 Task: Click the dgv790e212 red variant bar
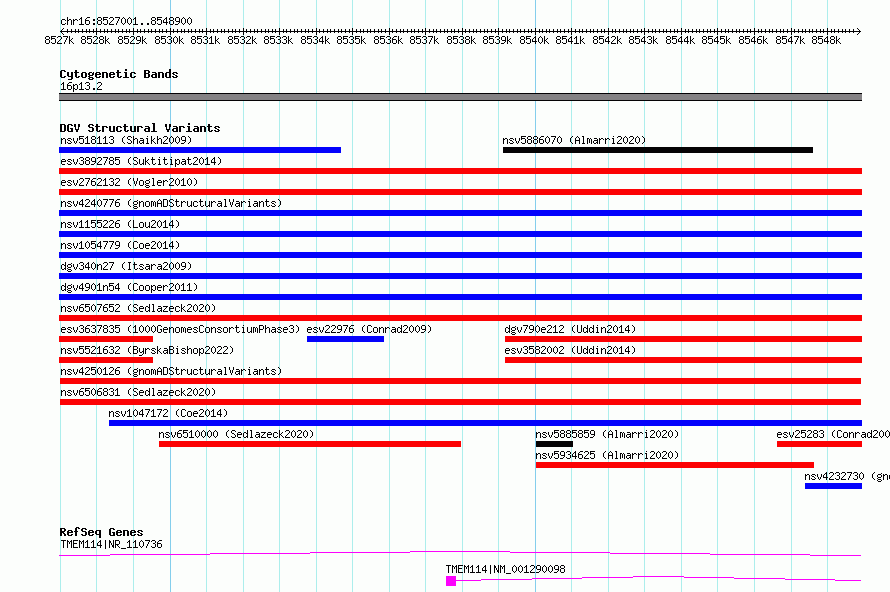(683, 339)
